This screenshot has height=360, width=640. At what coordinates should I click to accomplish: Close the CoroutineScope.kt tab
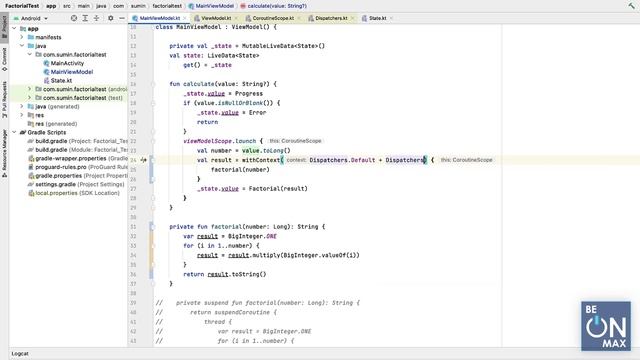(x=298, y=18)
